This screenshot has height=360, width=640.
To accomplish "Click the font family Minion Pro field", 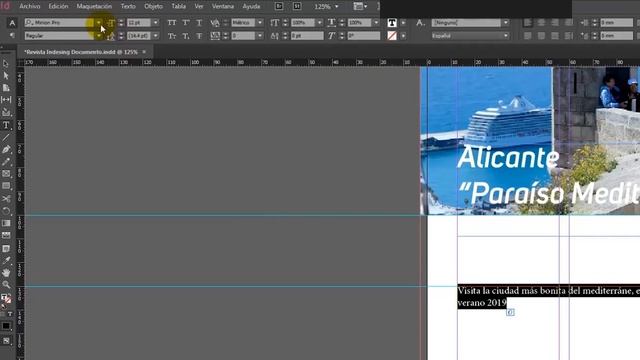I will tap(59, 23).
